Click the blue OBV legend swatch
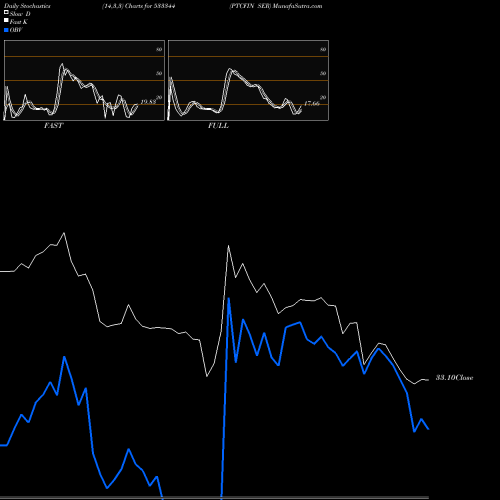This screenshot has width=500, height=500. 6,30
